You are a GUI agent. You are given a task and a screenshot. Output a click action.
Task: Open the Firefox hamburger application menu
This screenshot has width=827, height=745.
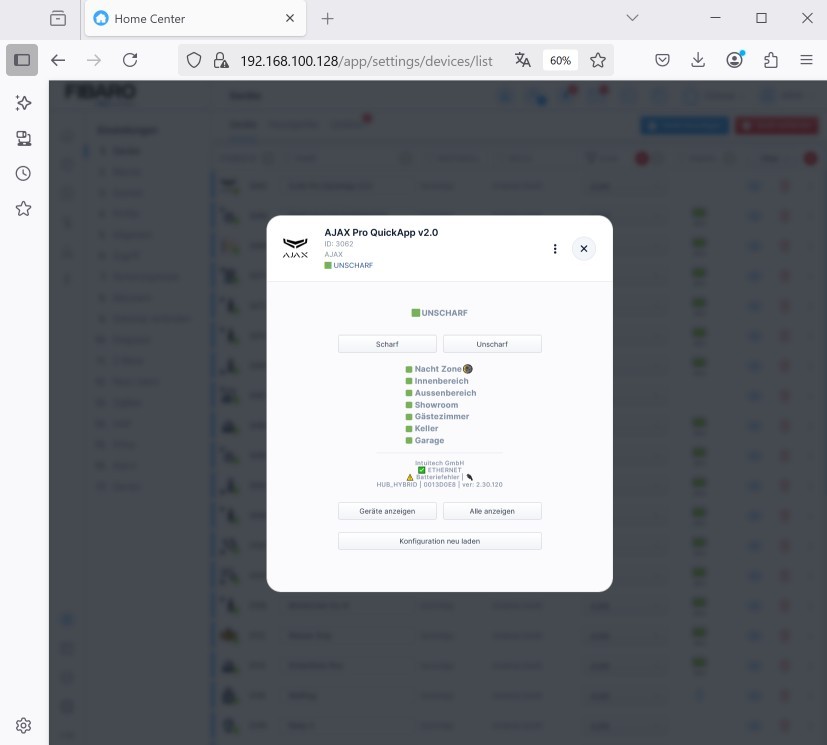coord(806,60)
